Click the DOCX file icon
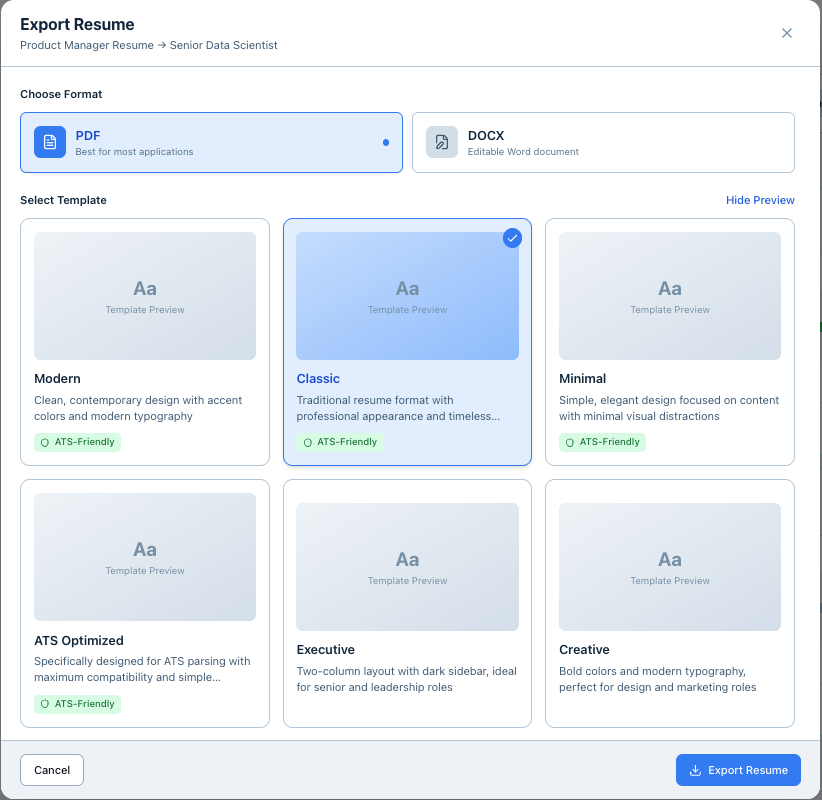Screen dimensions: 822x800 [442, 142]
